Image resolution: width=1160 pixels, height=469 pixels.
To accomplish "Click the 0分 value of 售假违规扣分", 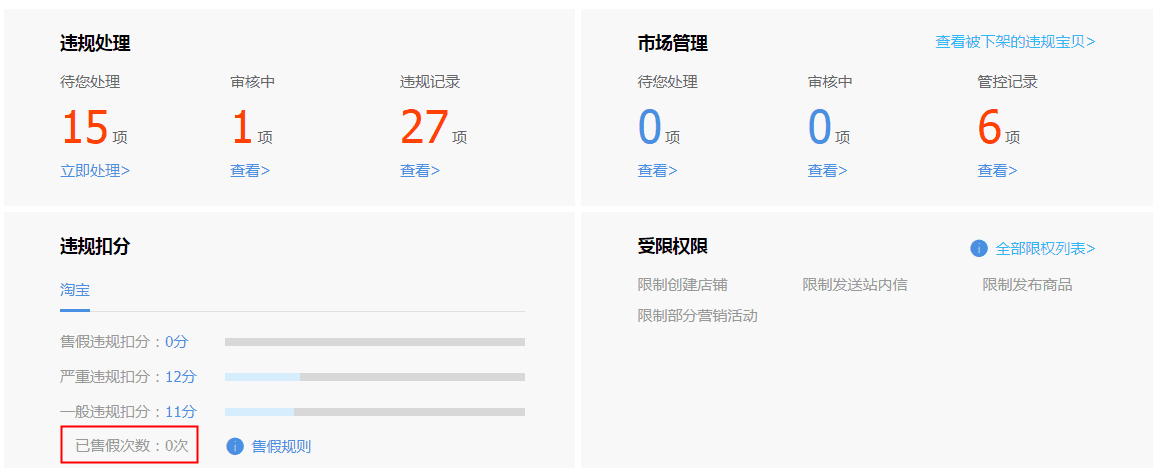I will (177, 342).
